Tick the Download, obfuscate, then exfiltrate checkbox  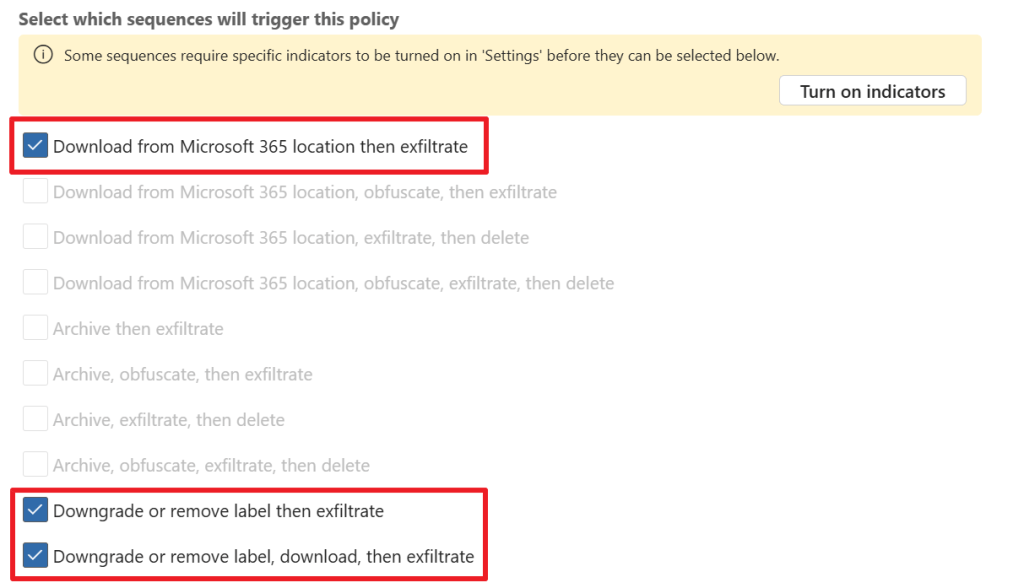pyautogui.click(x=35, y=191)
